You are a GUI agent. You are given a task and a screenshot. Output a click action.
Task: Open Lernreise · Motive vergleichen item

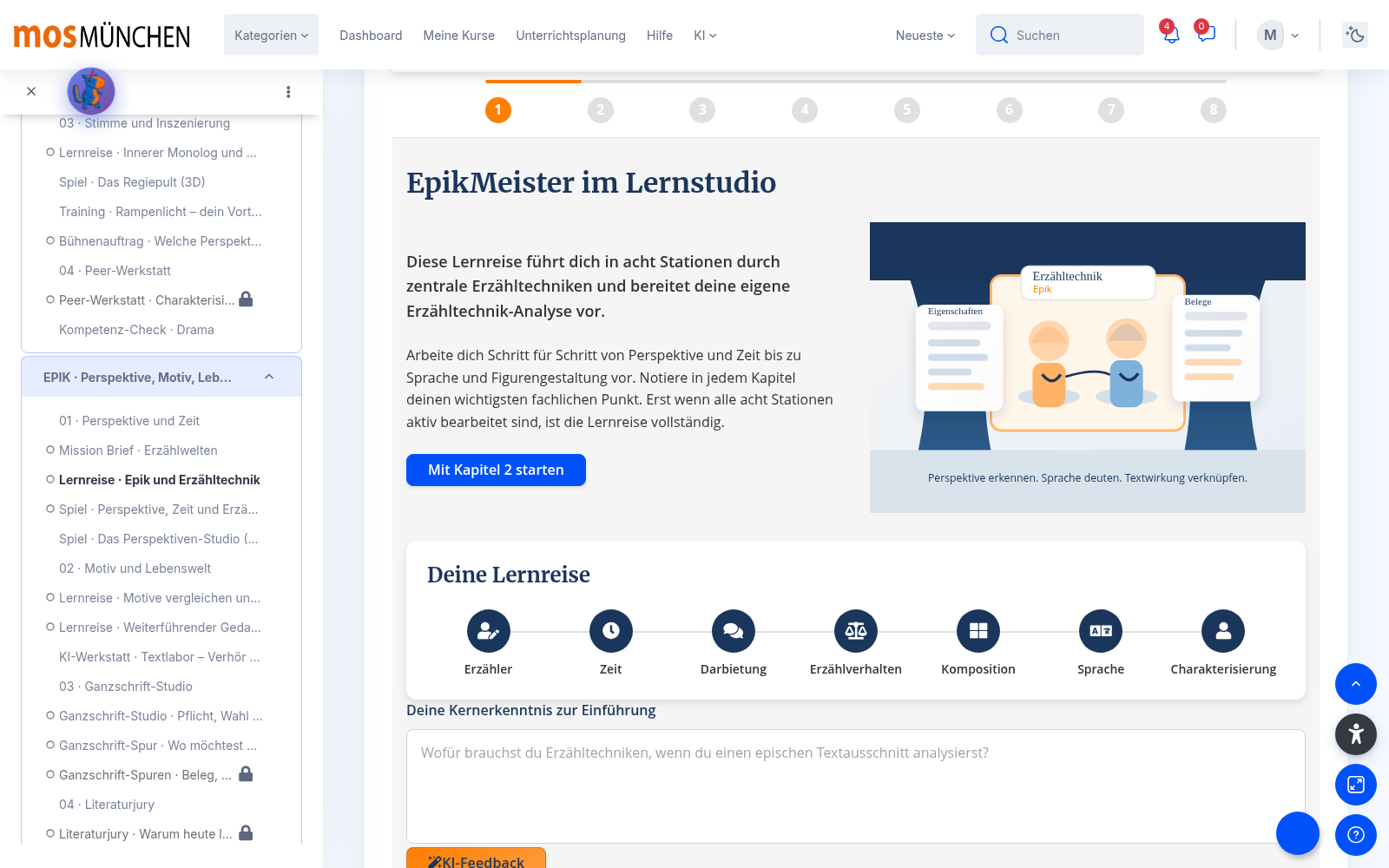[159, 597]
